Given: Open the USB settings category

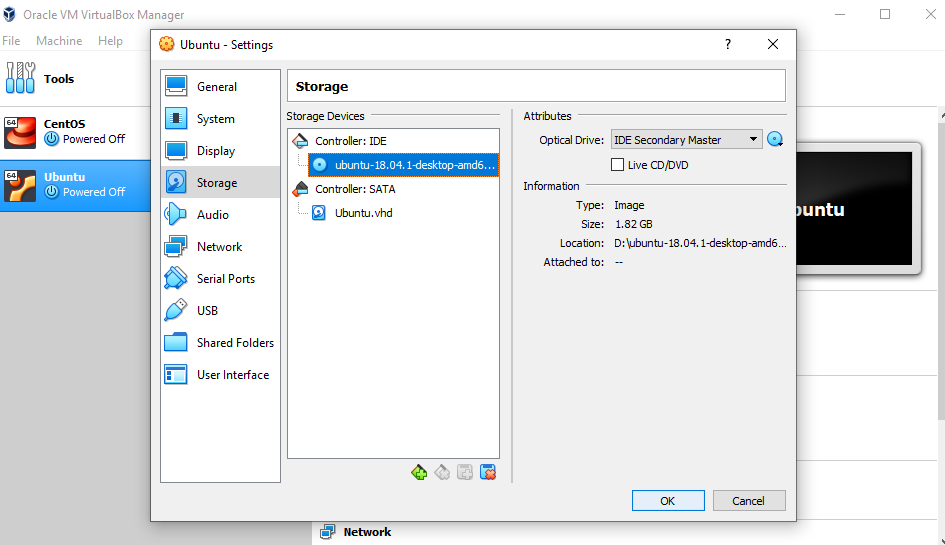Looking at the screenshot, I should [220, 310].
